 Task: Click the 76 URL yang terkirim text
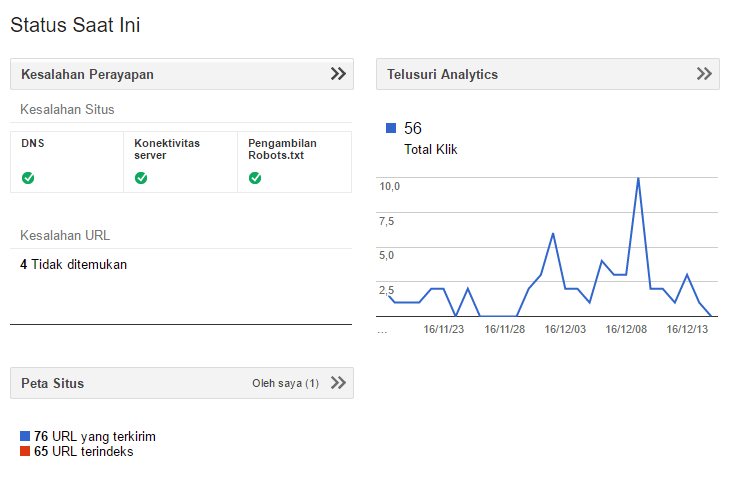click(95, 437)
